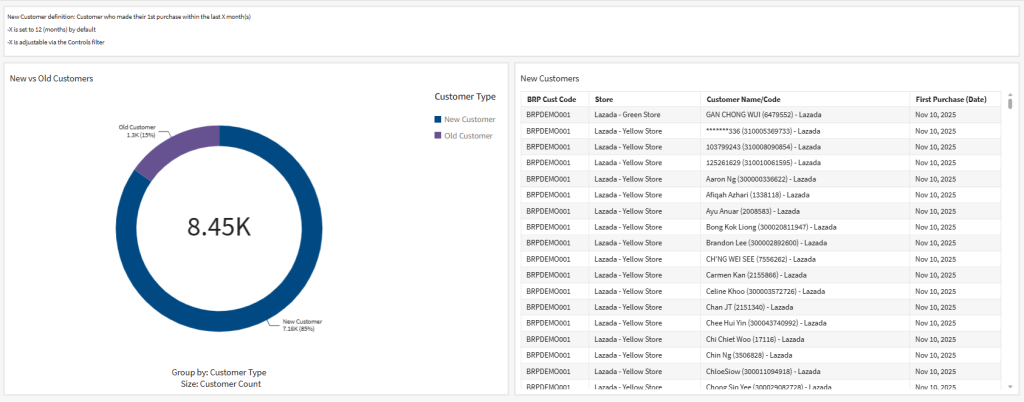Screen dimensions: 1024x402
Task: Click the blue New Customer legend swatch
Action: pos(438,120)
